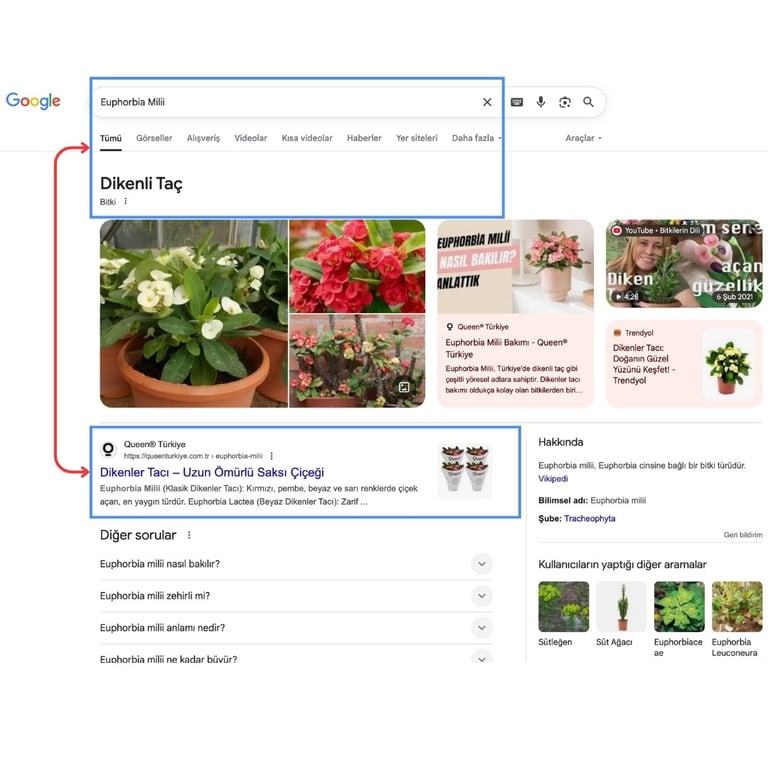Screen dimensions: 768x768
Task: Click image expand icon on bottom flower photo
Action: pyautogui.click(x=404, y=387)
